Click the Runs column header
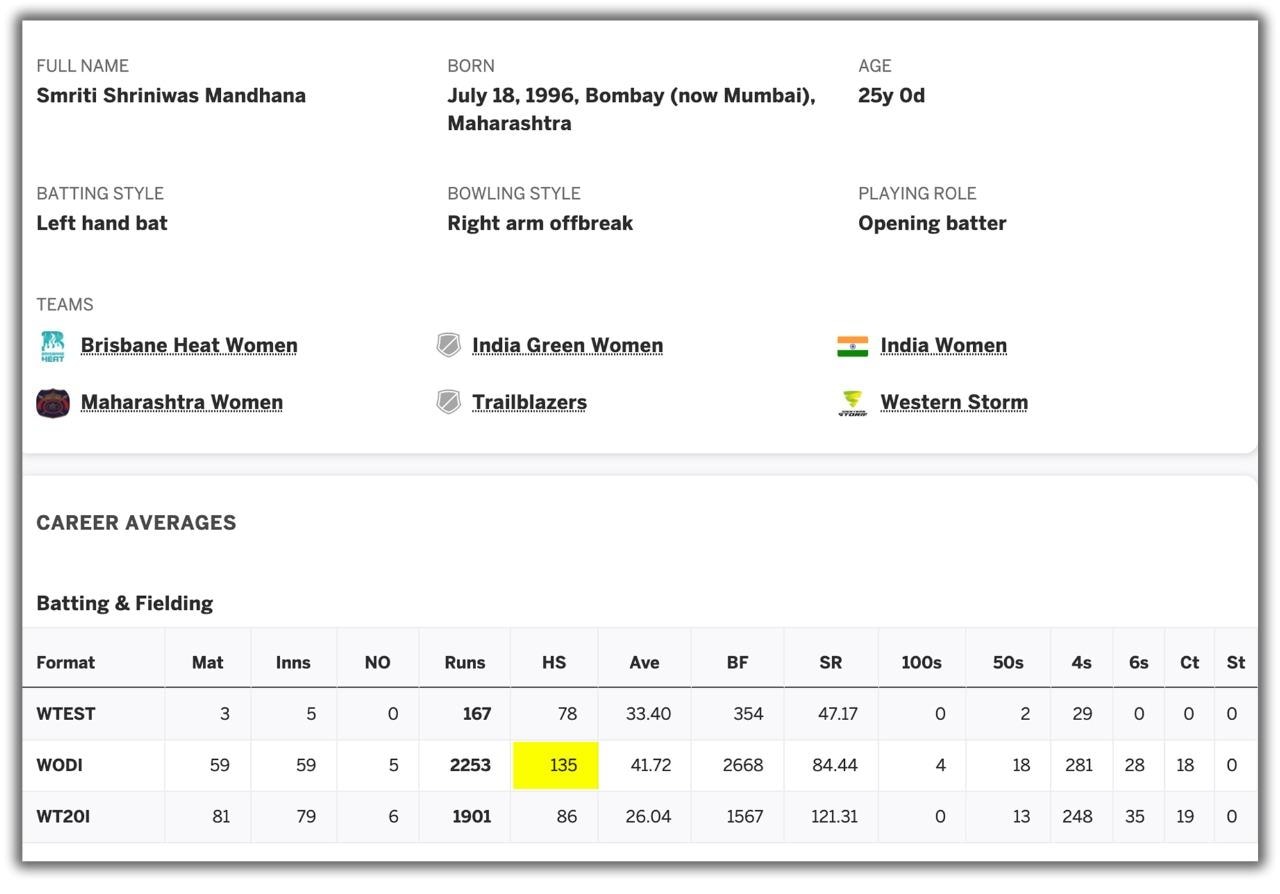Screen dimensions: 1280x894 point(465,663)
